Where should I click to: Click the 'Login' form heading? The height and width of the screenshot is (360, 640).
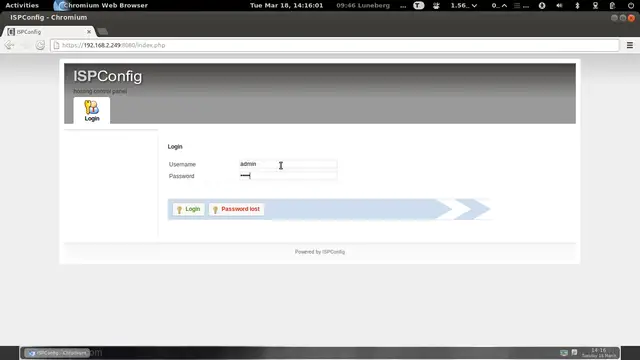[175, 147]
